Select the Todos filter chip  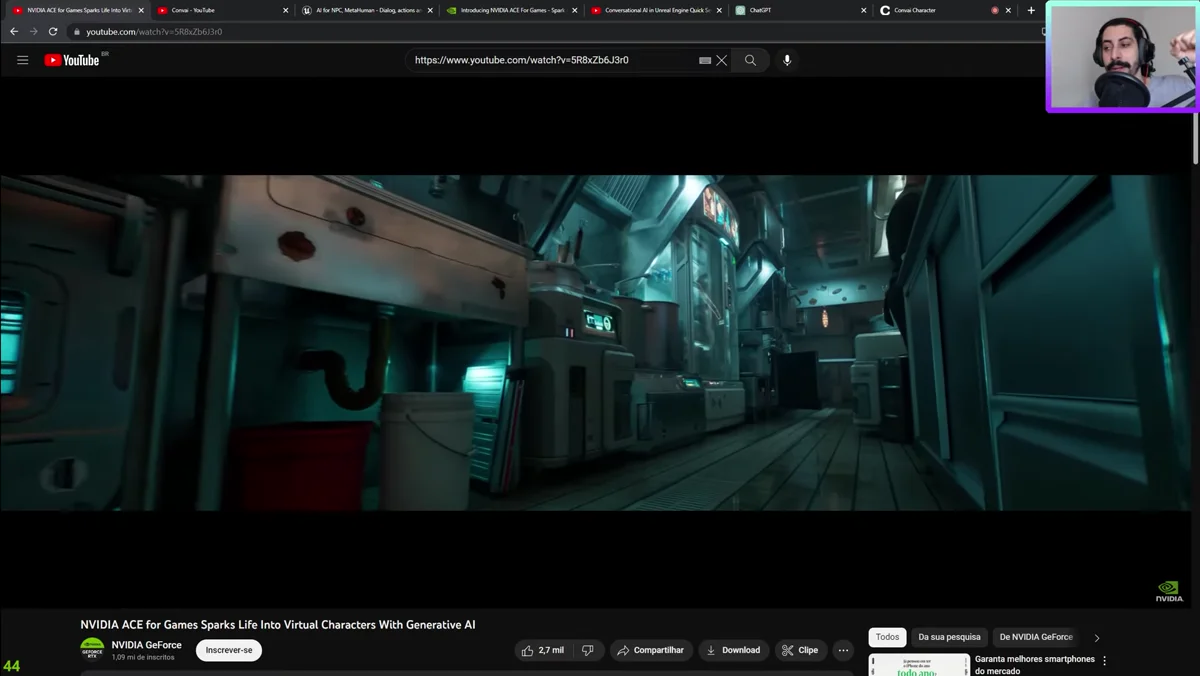point(887,637)
